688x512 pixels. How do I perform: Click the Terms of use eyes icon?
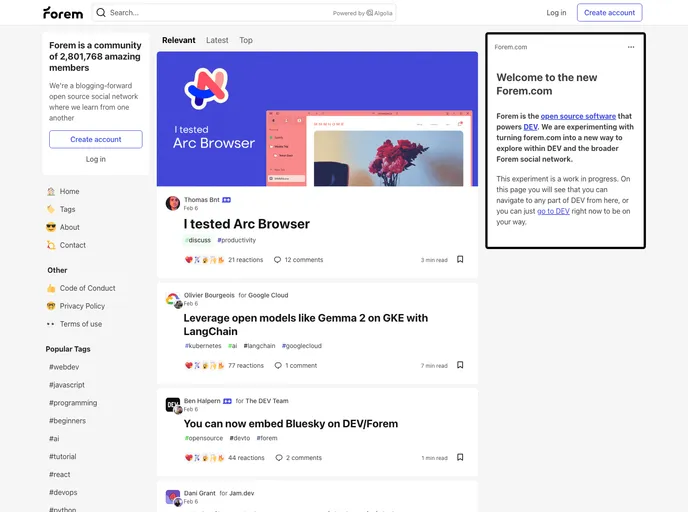[51, 324]
